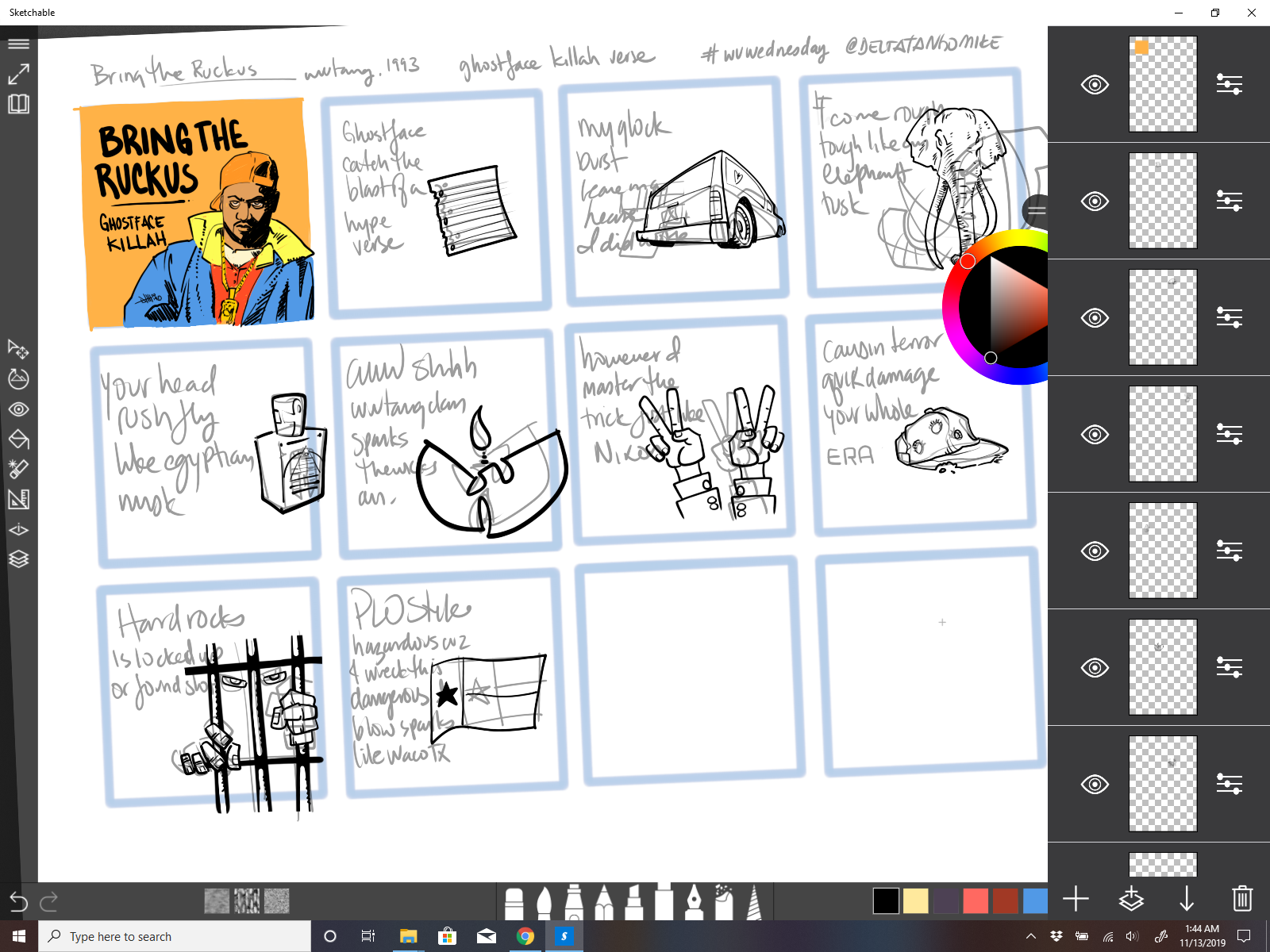This screenshot has height=952, width=1270.
Task: Select the paint bottle tool
Action: click(574, 903)
